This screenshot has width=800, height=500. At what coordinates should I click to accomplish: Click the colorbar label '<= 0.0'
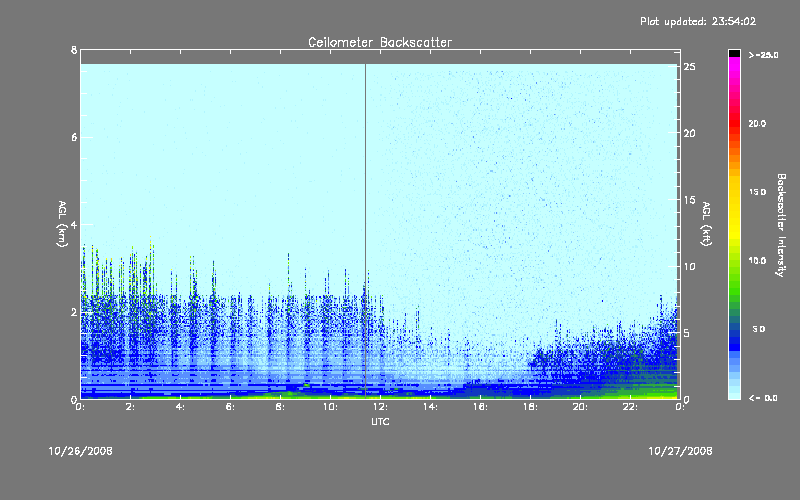763,398
